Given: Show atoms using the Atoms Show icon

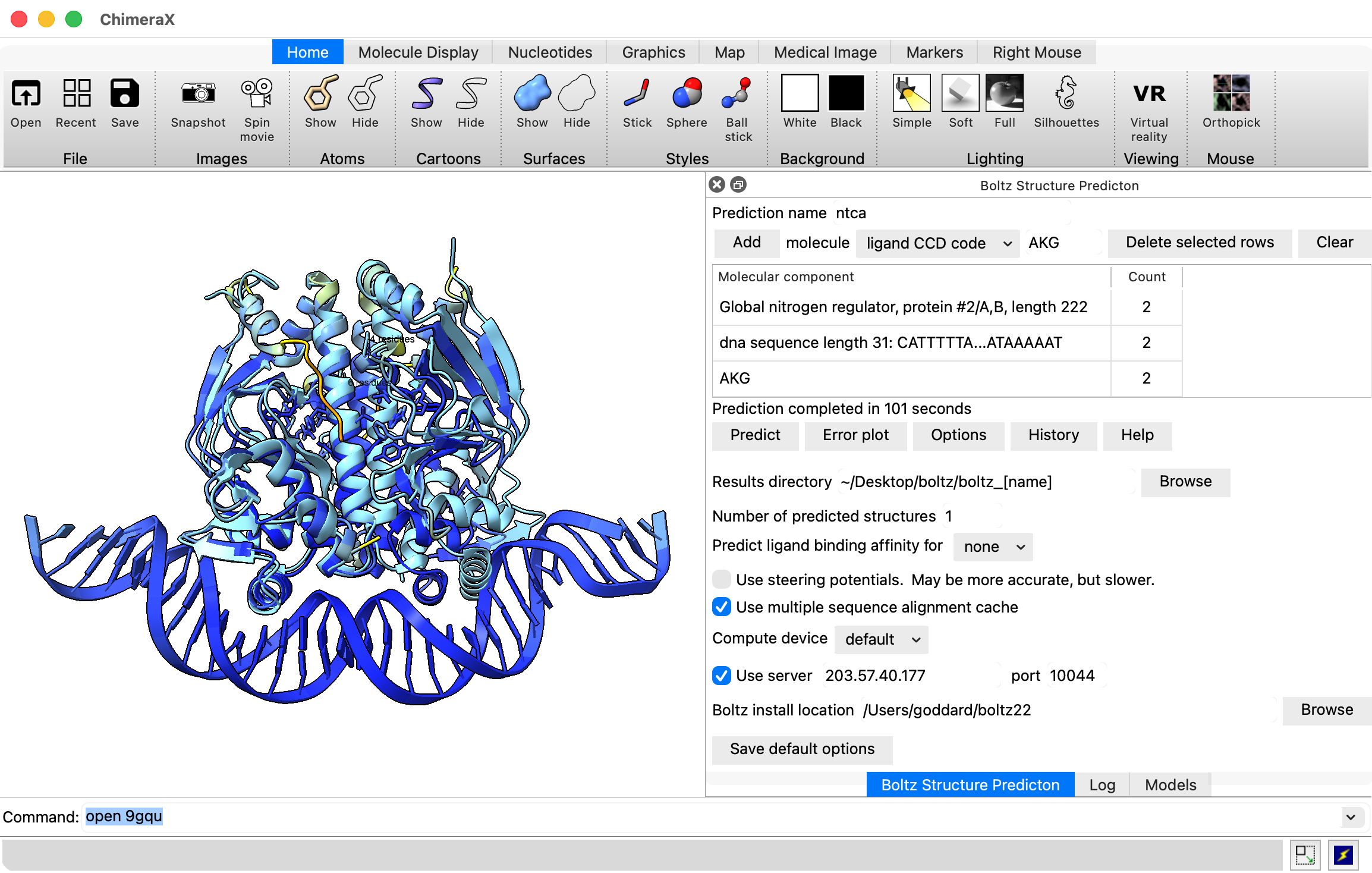Looking at the screenshot, I should pyautogui.click(x=320, y=102).
